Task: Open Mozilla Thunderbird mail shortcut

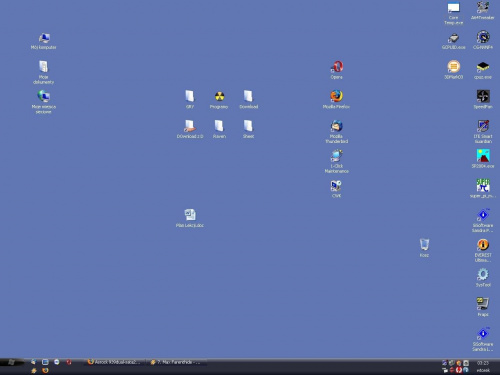Action: 337,131
